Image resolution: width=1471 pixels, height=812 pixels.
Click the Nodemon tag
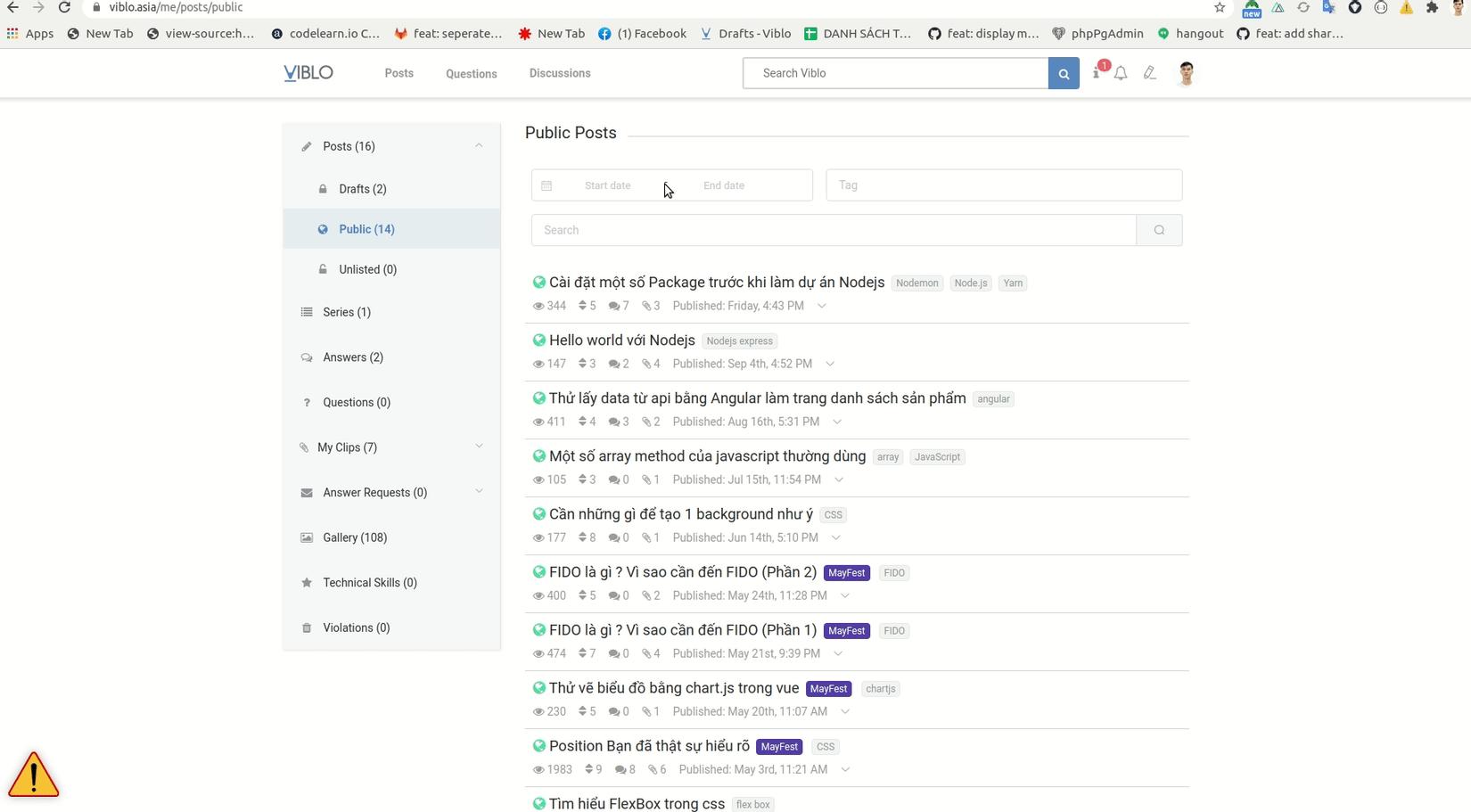917,283
